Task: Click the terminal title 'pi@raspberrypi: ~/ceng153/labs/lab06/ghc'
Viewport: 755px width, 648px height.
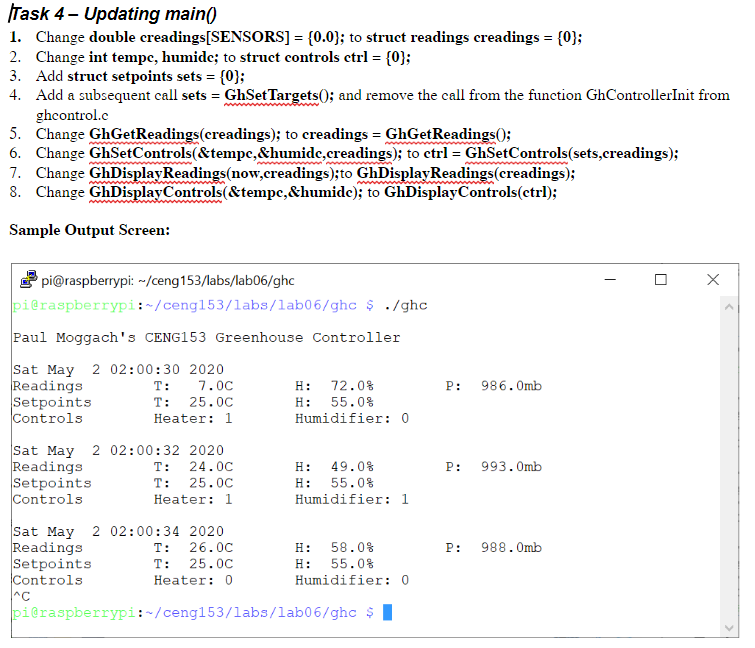Action: coord(168,281)
